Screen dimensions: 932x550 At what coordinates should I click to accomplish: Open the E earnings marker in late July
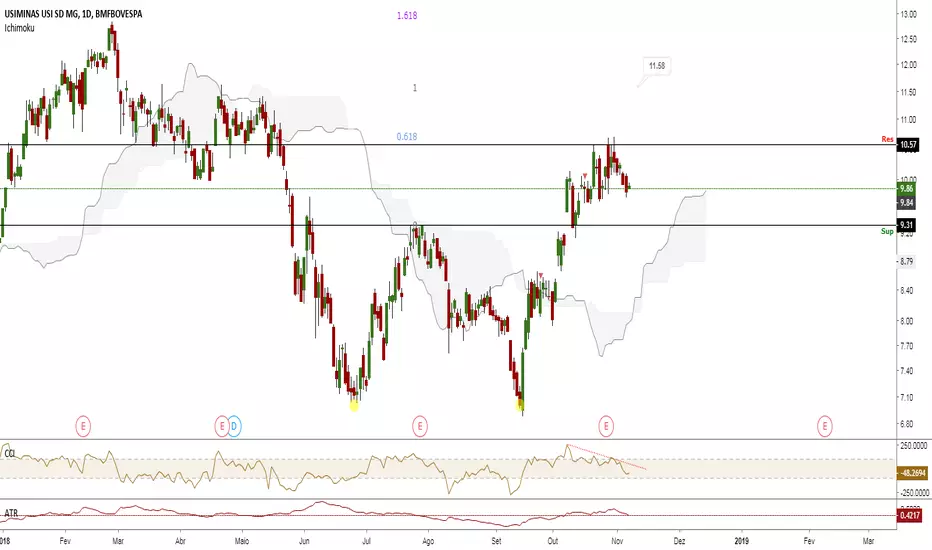coord(420,426)
